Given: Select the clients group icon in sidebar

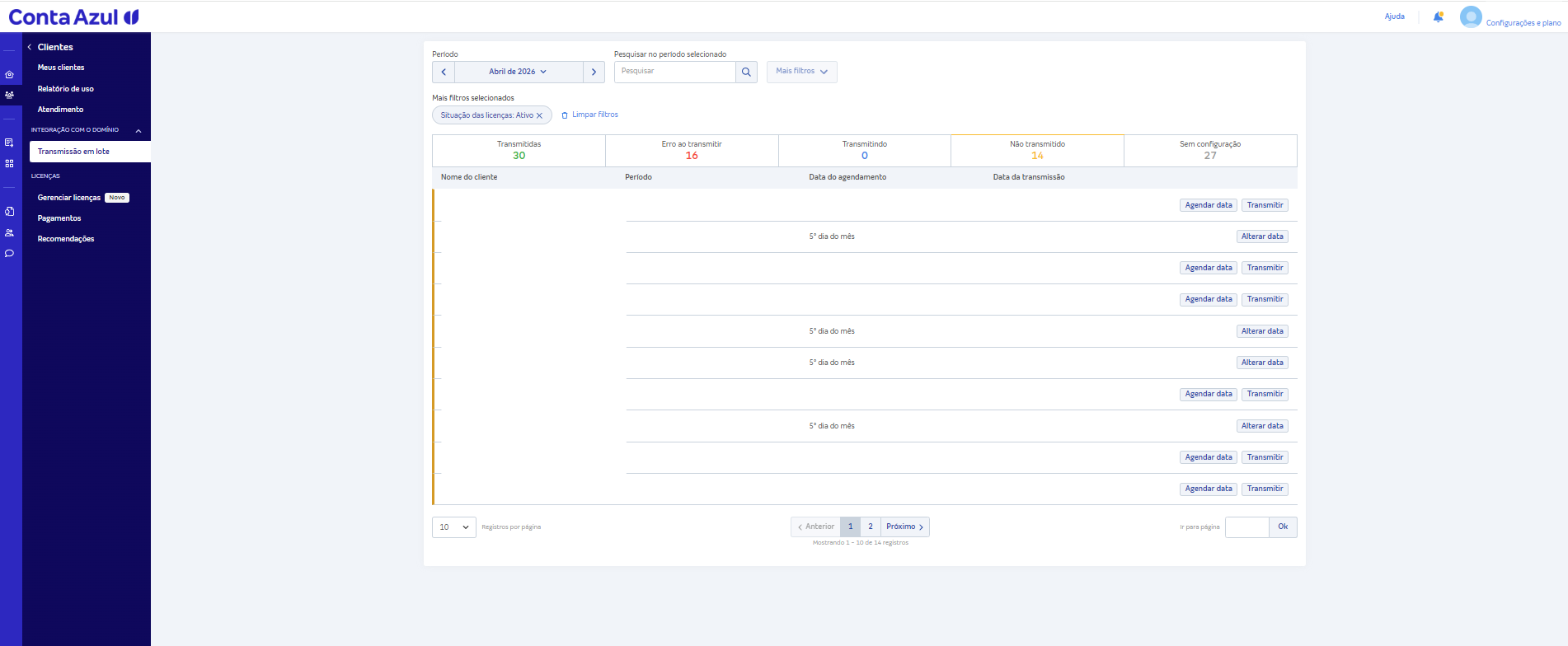Looking at the screenshot, I should point(9,95).
